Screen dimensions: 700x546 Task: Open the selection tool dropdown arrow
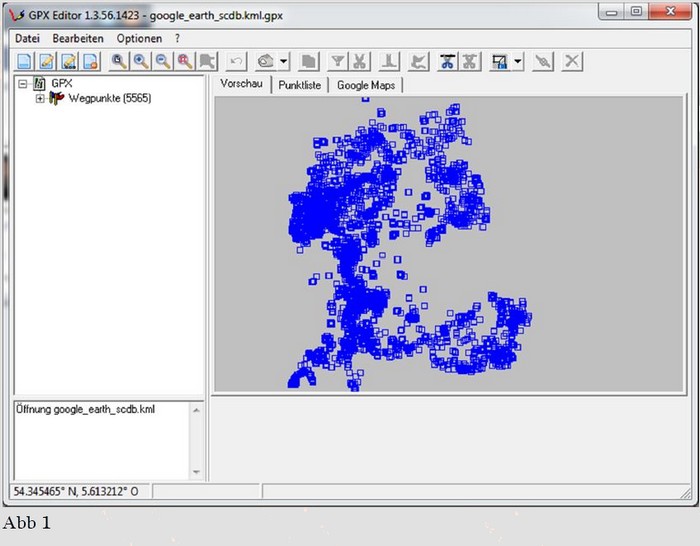click(x=518, y=62)
